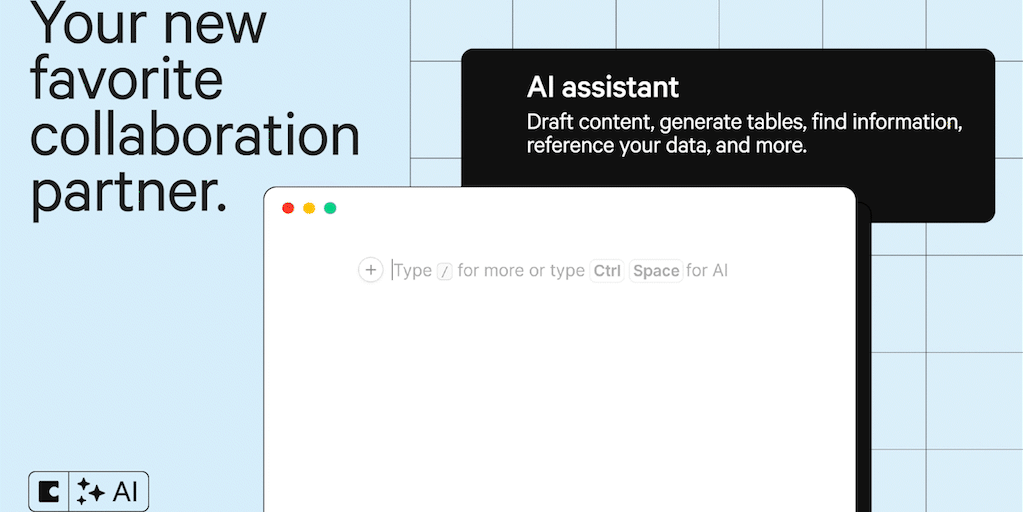
Task: Click the word "Type" in the placeholder
Action: pyautogui.click(x=412, y=271)
